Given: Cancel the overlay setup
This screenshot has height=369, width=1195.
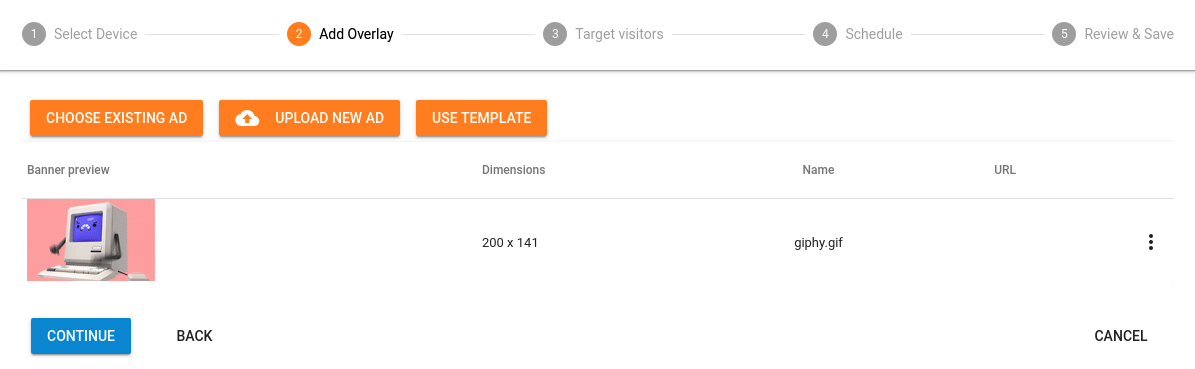Looking at the screenshot, I should pos(1120,336).
